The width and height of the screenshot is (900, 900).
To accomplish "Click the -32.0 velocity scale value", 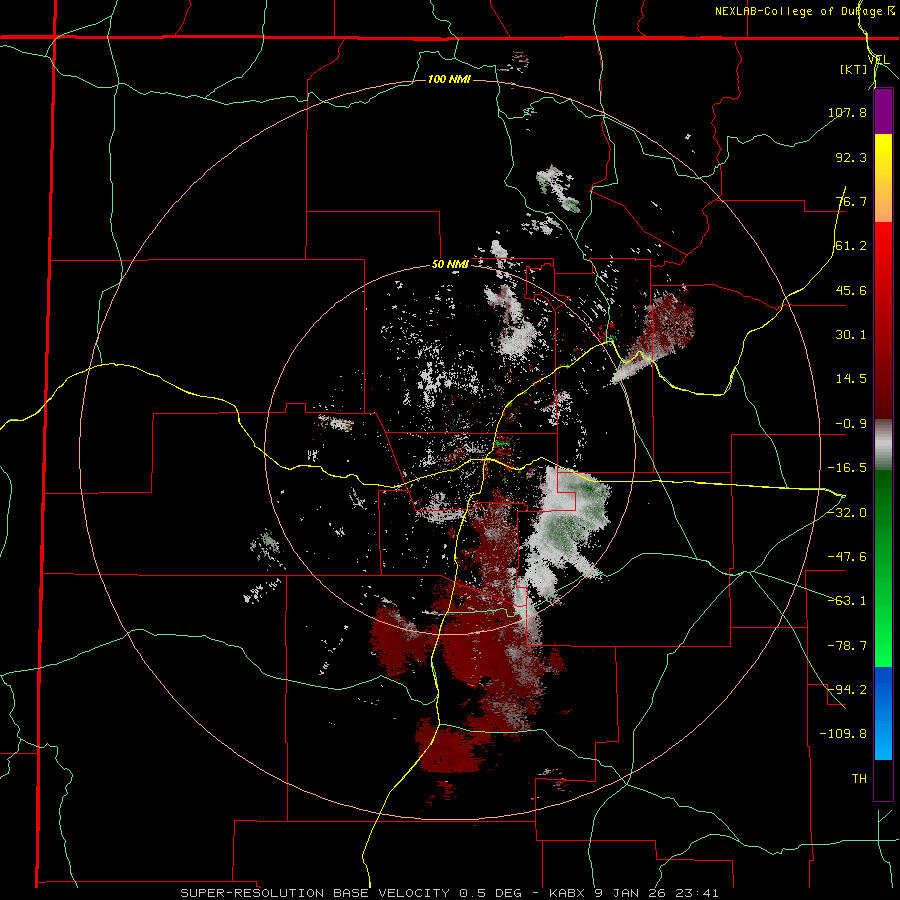I will [x=847, y=513].
